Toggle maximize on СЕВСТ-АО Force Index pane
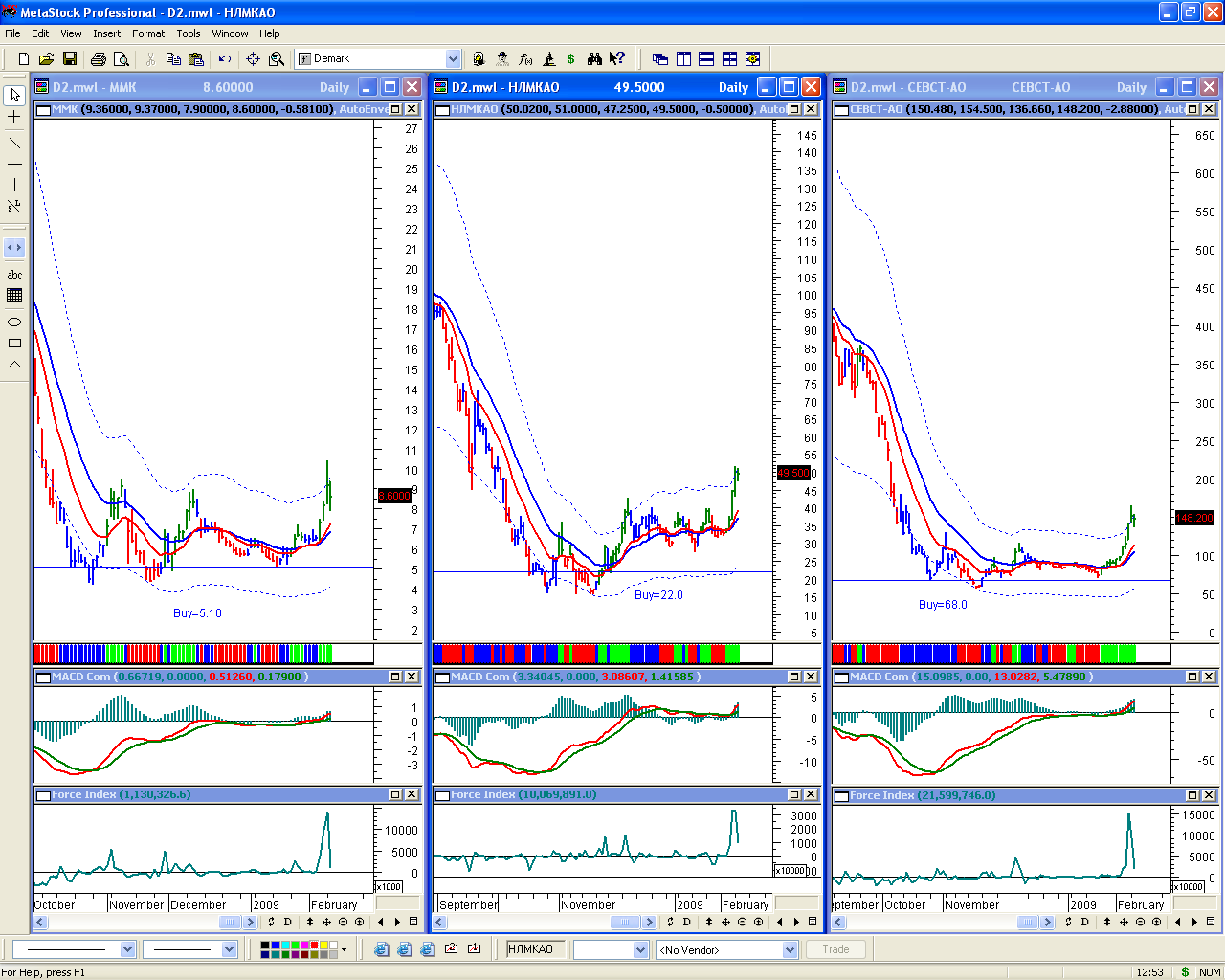This screenshot has width=1225, height=980. point(1193,795)
